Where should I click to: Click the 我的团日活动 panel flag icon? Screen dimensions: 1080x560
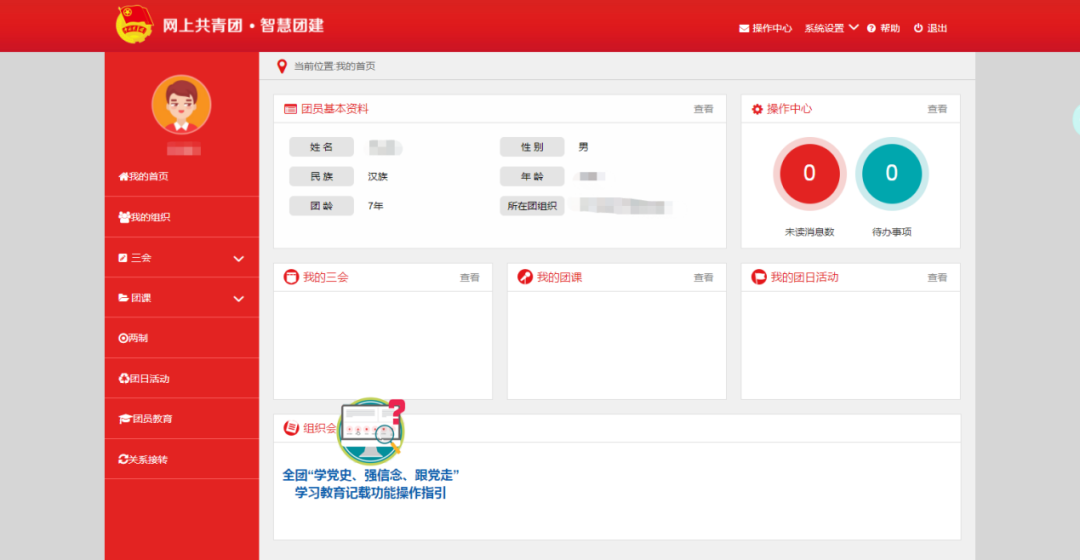pos(758,277)
